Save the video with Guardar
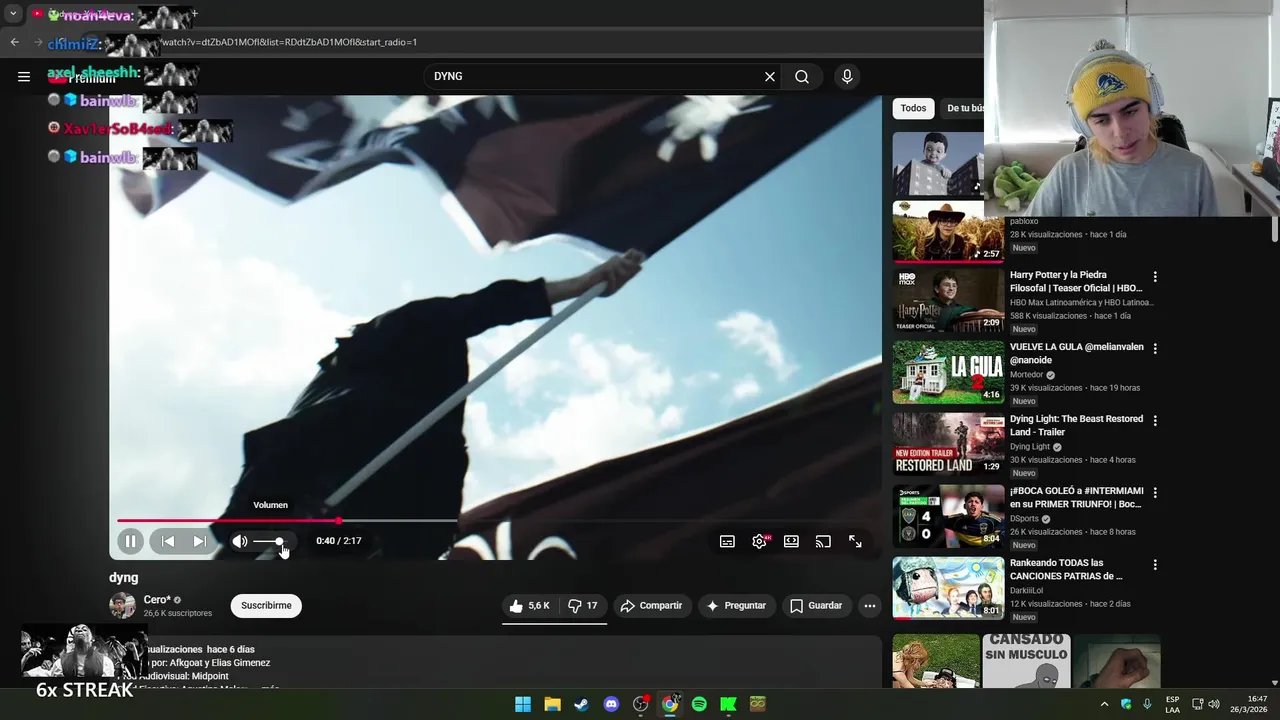1280x720 pixels. [816, 605]
